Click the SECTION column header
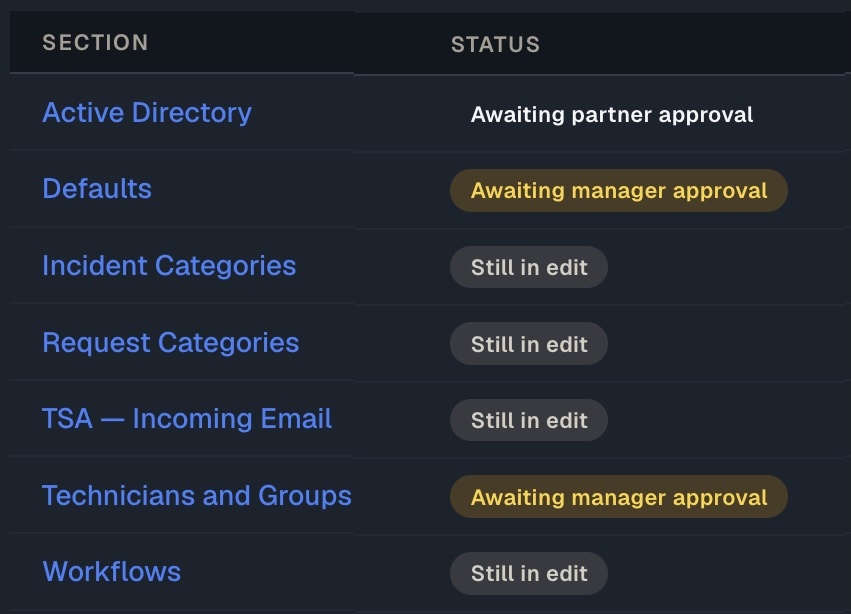 96,42
